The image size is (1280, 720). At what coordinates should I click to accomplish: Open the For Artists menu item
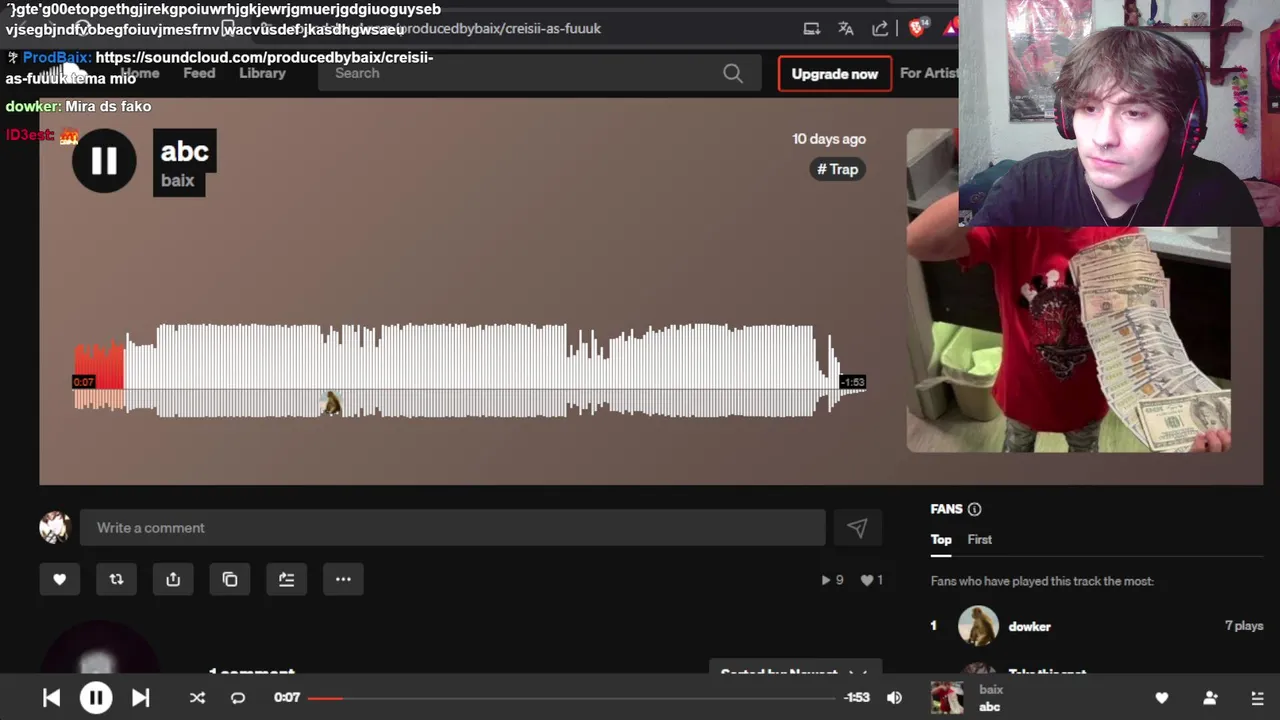coord(929,73)
